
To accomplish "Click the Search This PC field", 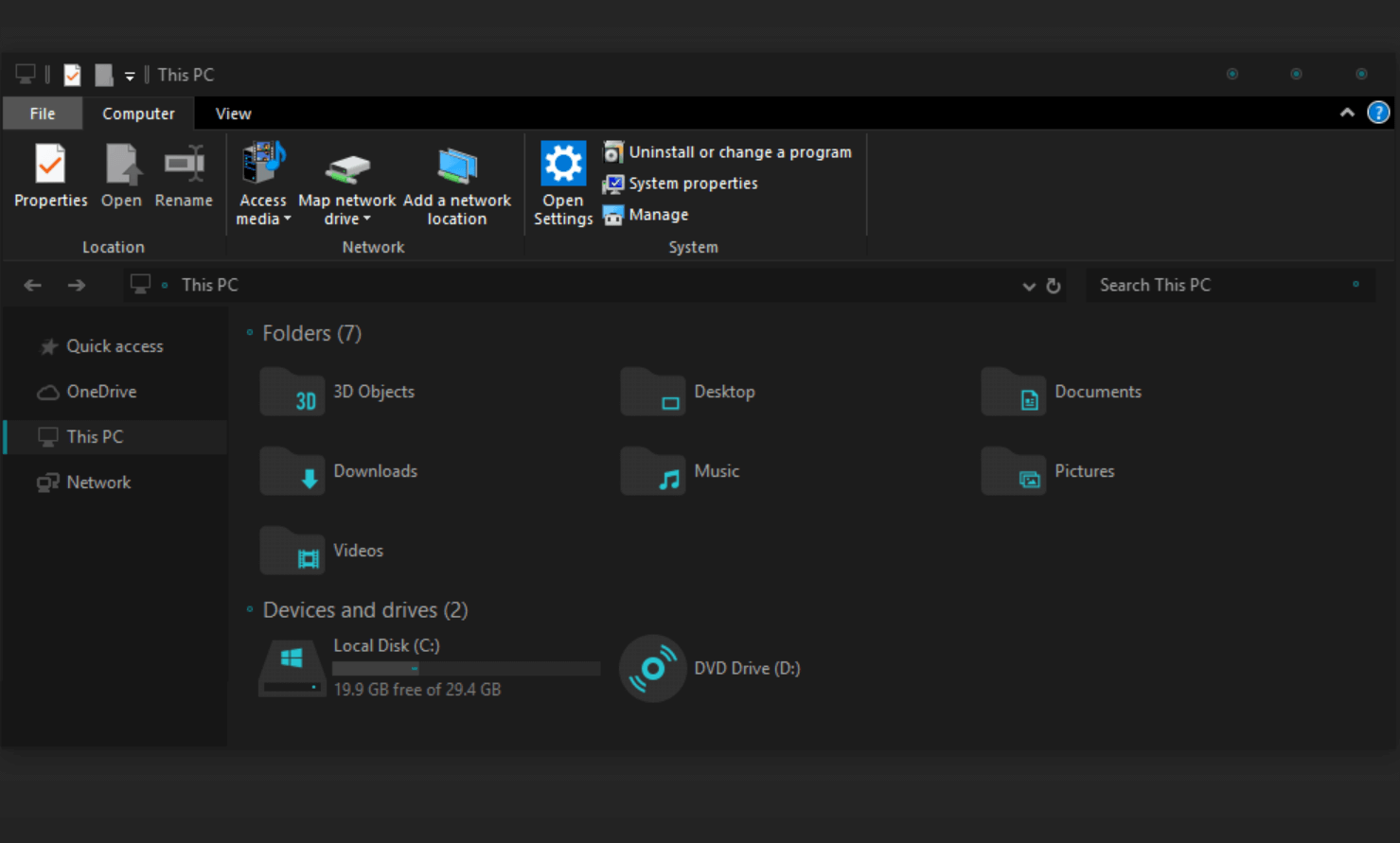I will 1219,286.
